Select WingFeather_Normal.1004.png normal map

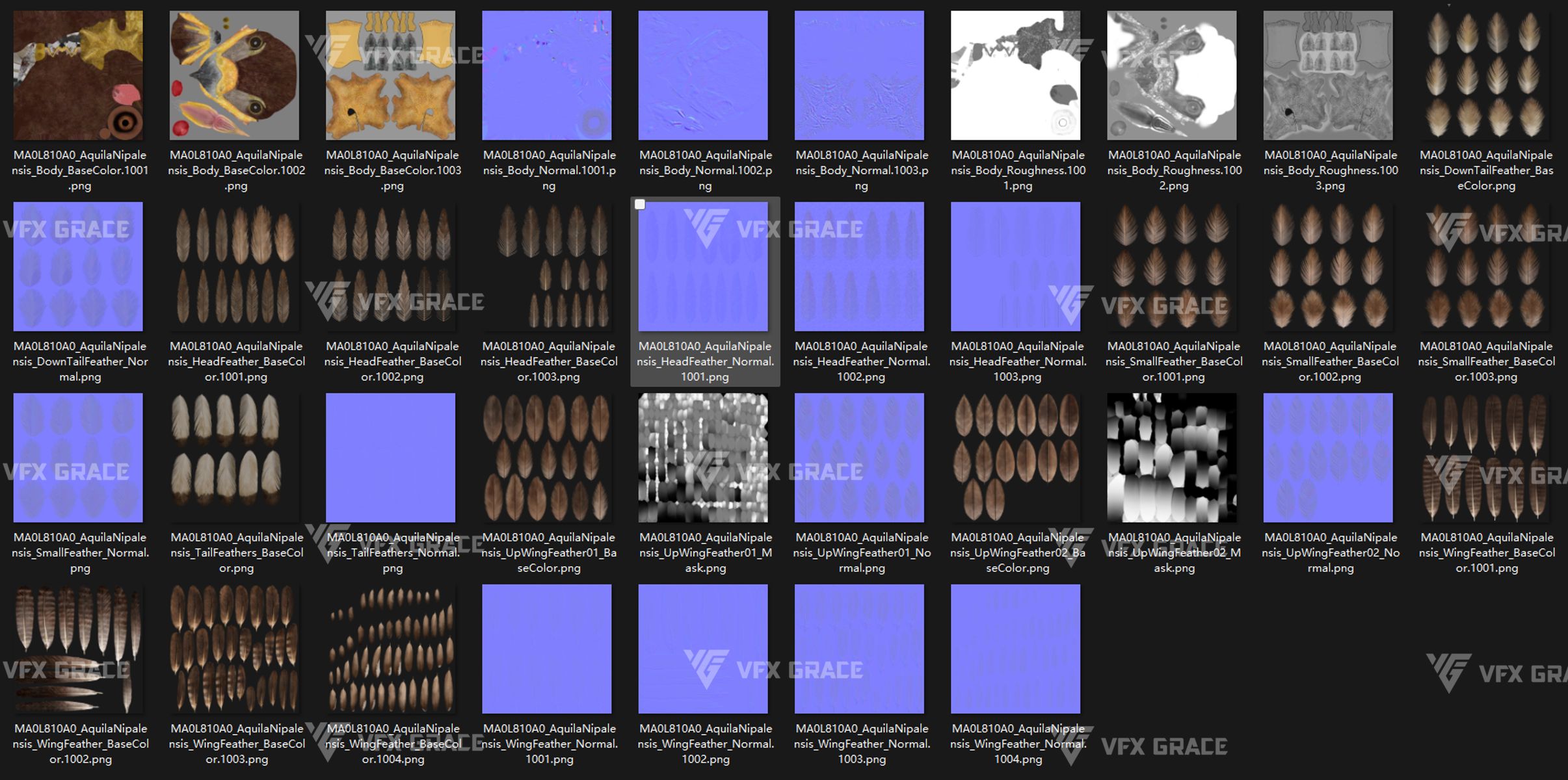click(x=1015, y=649)
